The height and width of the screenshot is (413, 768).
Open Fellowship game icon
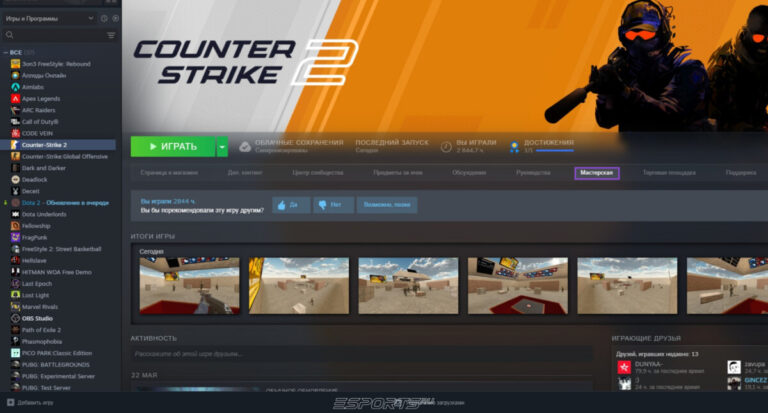[15, 226]
